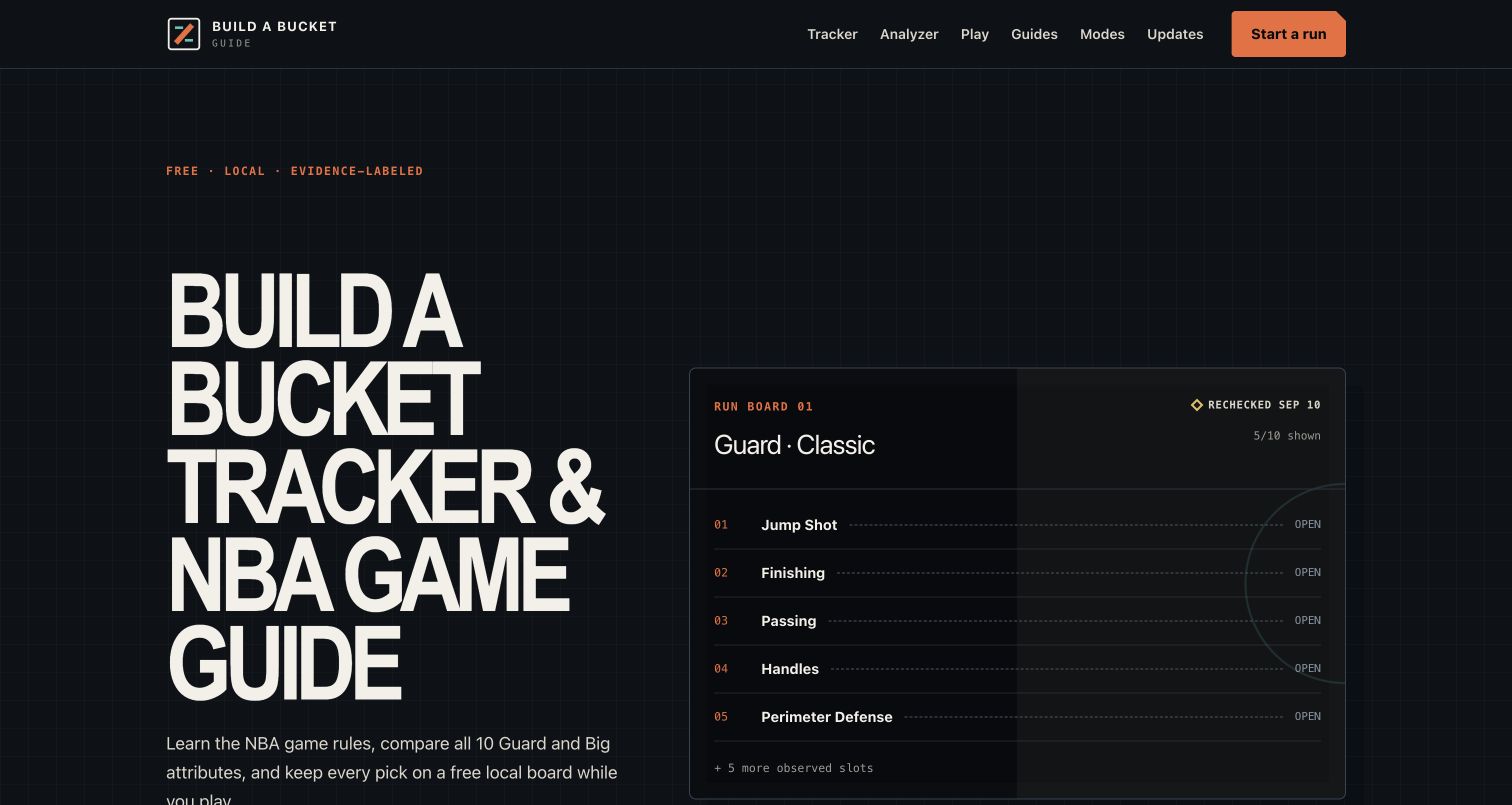
Task: Click the main 'Build a Bucket Tracker' headline
Action: (386, 487)
